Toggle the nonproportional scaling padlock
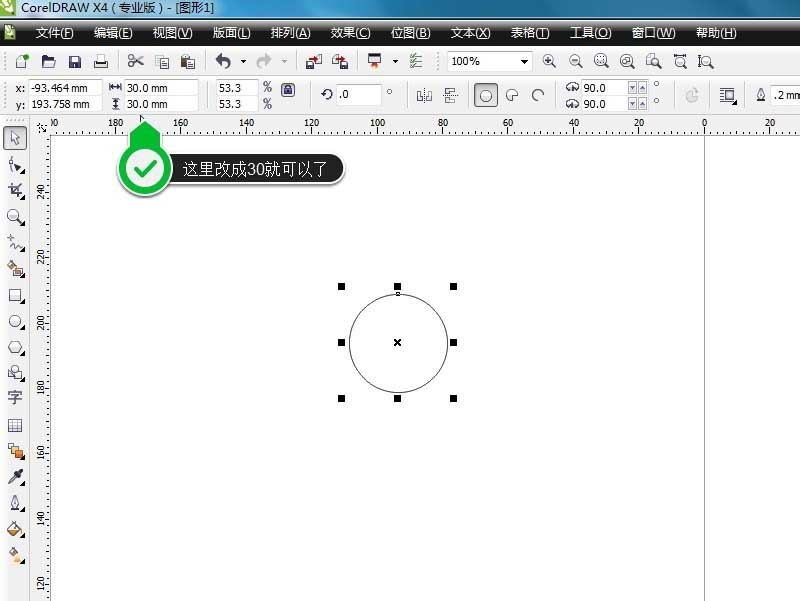This screenshot has width=800, height=601. (286, 88)
